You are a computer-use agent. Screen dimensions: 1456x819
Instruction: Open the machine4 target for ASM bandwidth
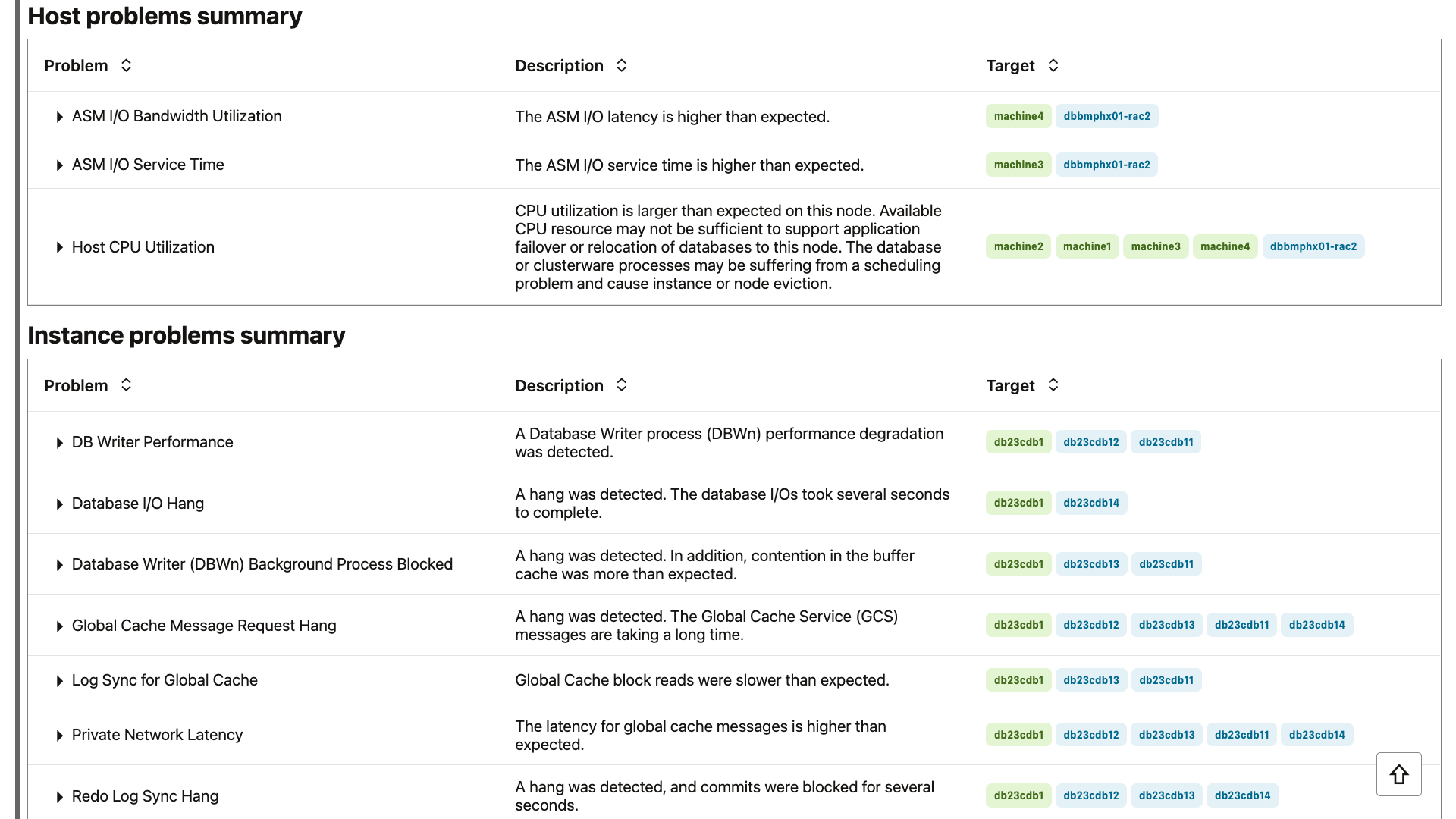pyautogui.click(x=1018, y=116)
